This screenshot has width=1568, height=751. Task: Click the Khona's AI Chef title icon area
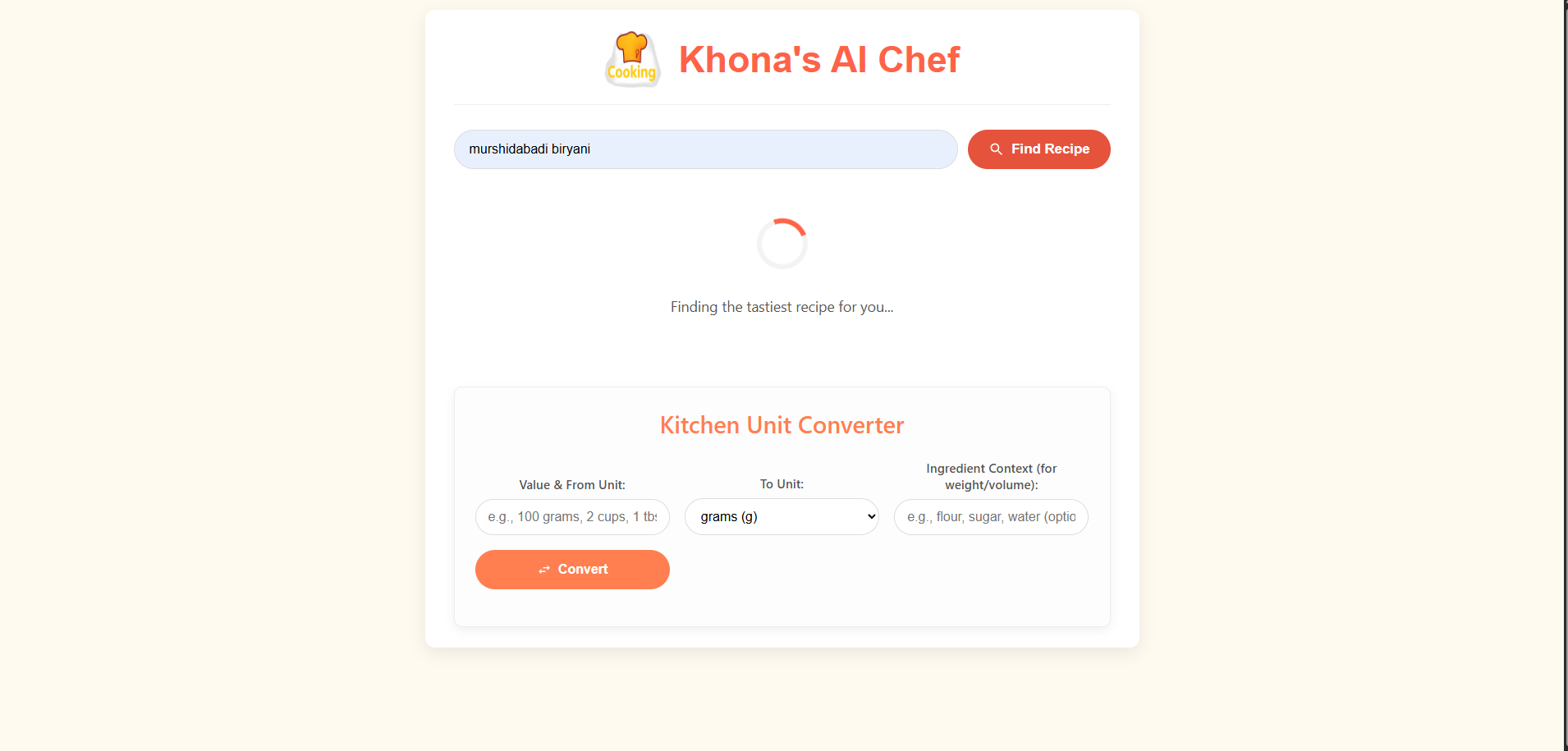[632, 58]
